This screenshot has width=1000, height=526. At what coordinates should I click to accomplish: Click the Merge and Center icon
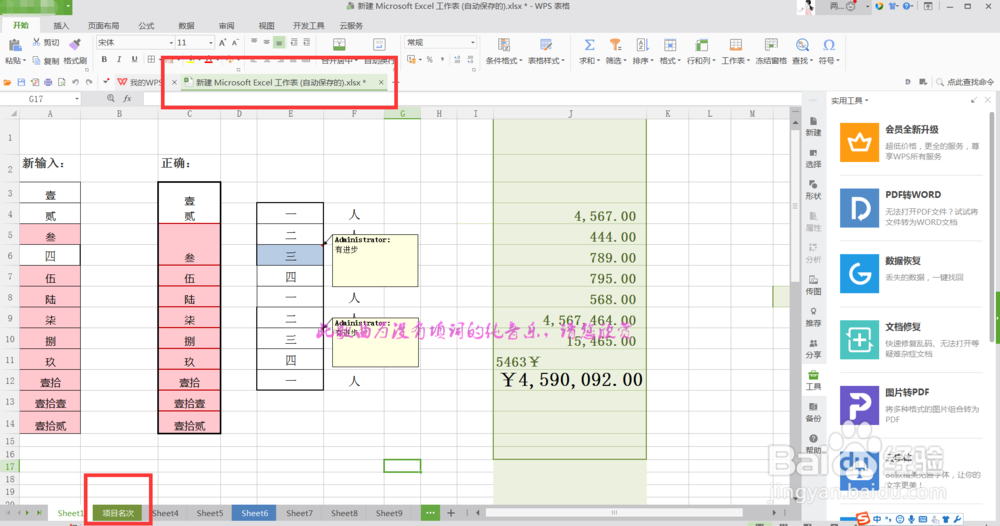tap(339, 45)
